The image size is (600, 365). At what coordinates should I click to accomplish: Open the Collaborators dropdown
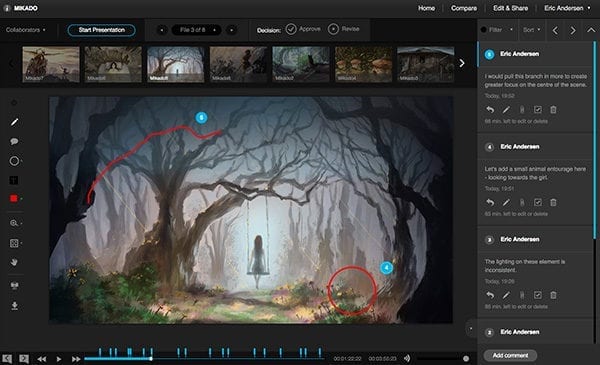coord(25,29)
